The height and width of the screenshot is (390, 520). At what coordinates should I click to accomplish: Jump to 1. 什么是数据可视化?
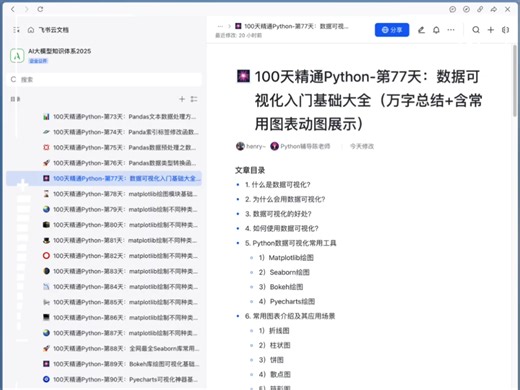[278, 185]
